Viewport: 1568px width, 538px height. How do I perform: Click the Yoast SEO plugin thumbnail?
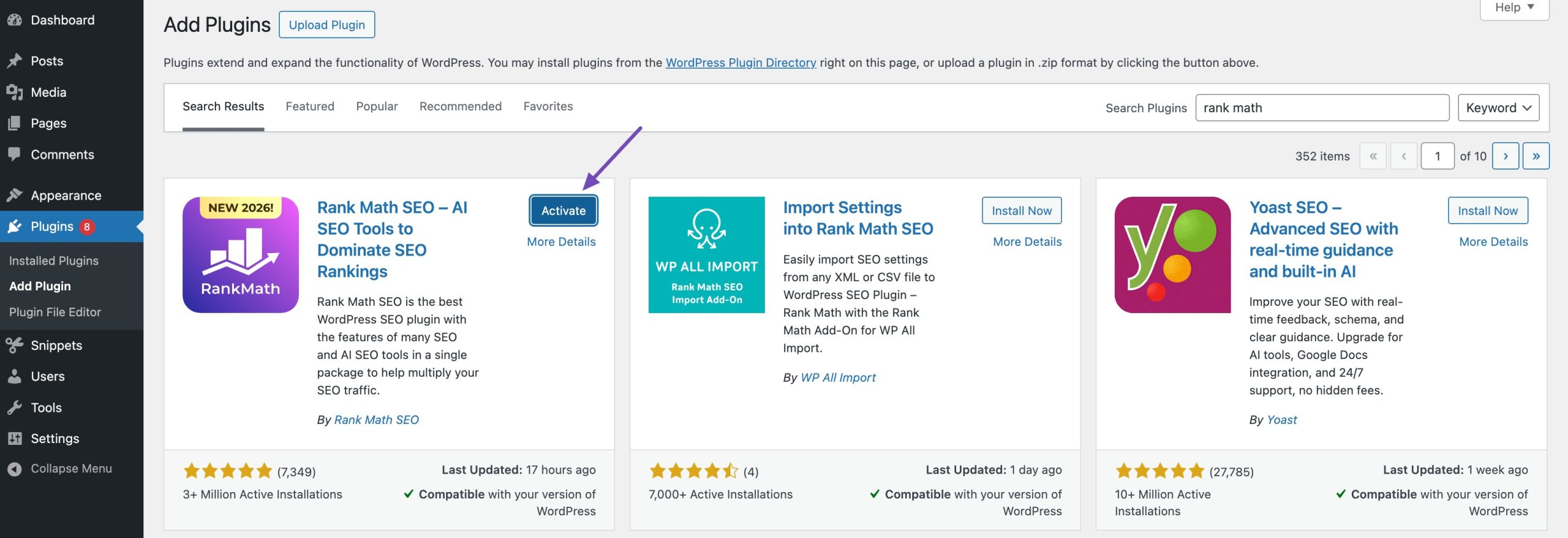1172,255
